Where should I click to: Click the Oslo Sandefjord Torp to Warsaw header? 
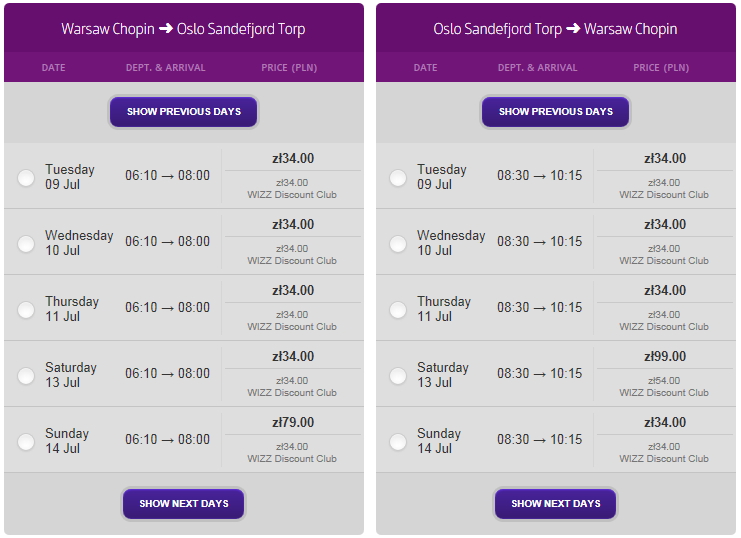(555, 29)
